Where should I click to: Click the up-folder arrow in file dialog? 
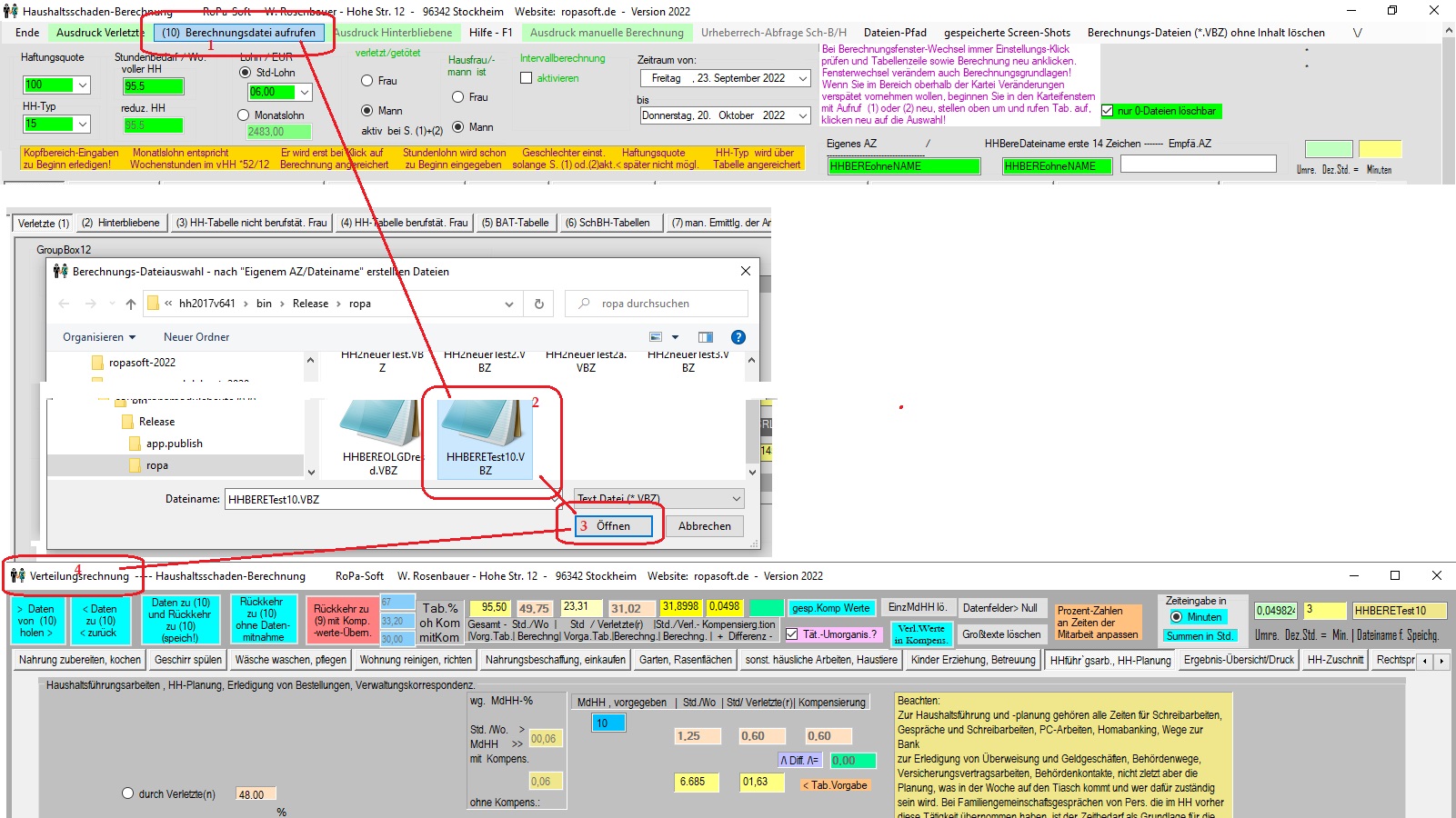(x=131, y=304)
